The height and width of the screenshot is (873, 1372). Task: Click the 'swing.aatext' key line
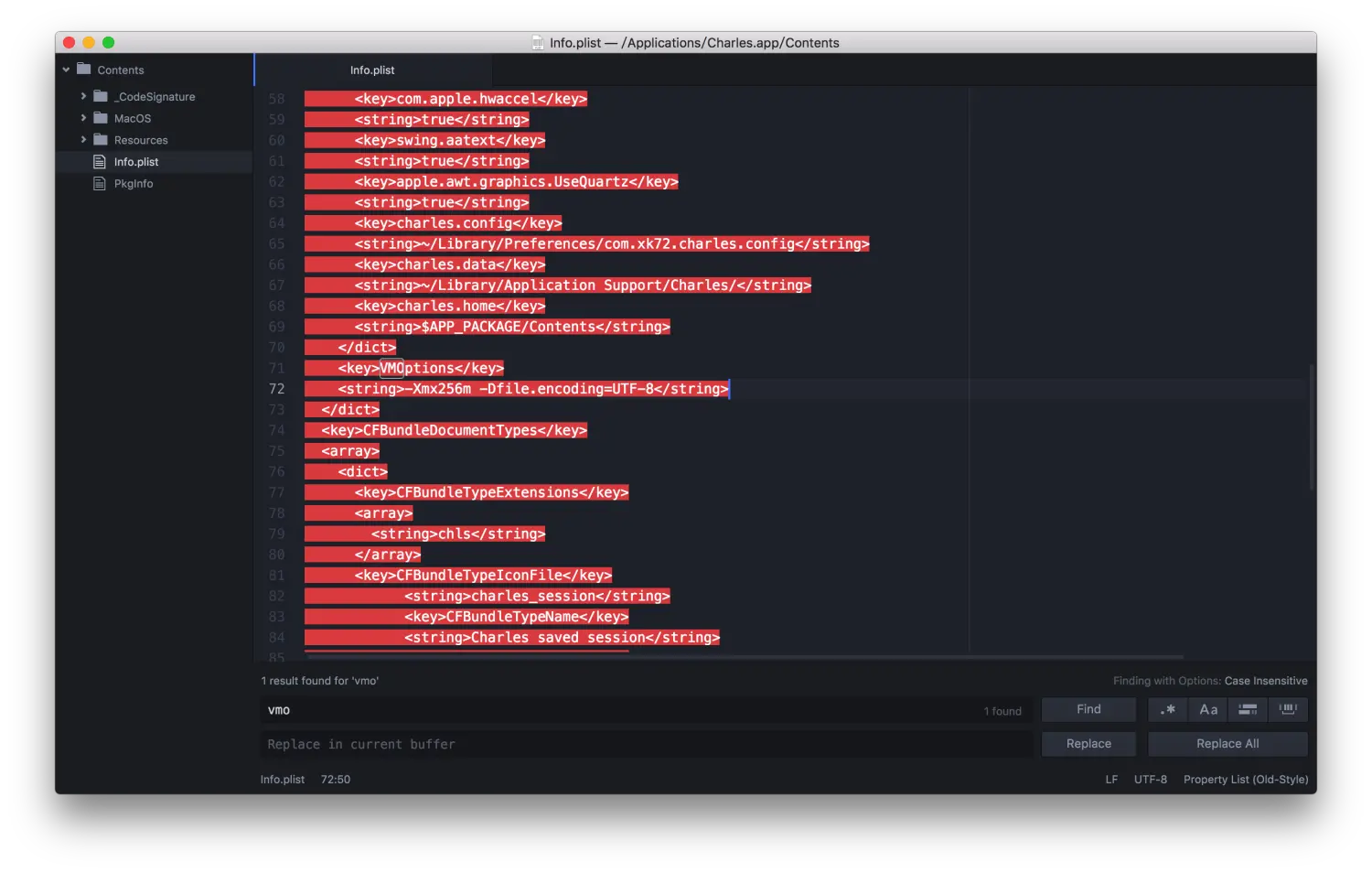click(450, 140)
